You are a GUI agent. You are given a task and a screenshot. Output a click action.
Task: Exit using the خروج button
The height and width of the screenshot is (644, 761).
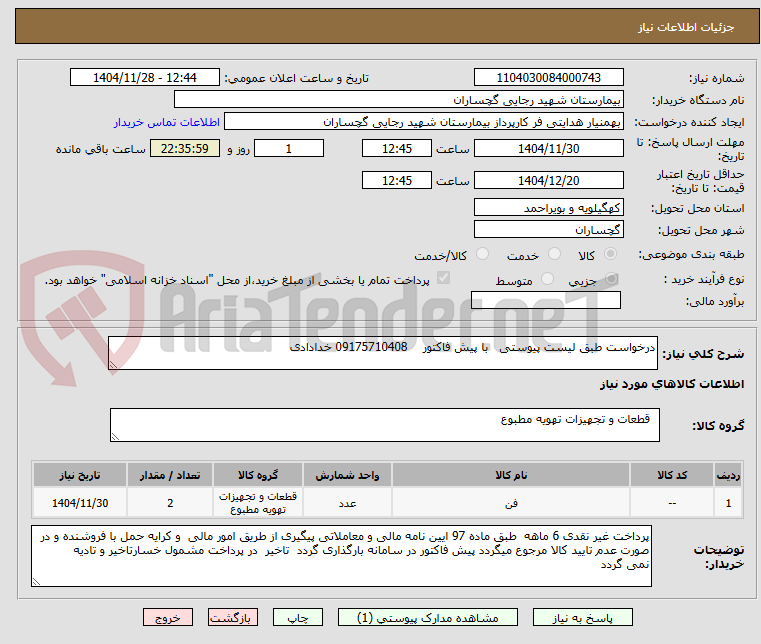pos(167,617)
